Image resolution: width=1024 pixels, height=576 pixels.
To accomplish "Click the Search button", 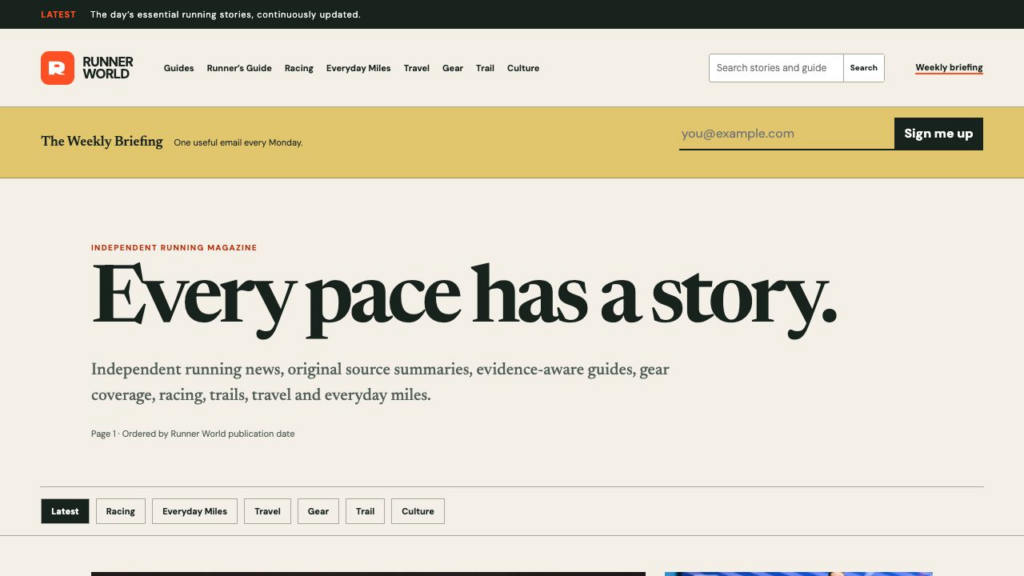I will pyautogui.click(x=863, y=68).
